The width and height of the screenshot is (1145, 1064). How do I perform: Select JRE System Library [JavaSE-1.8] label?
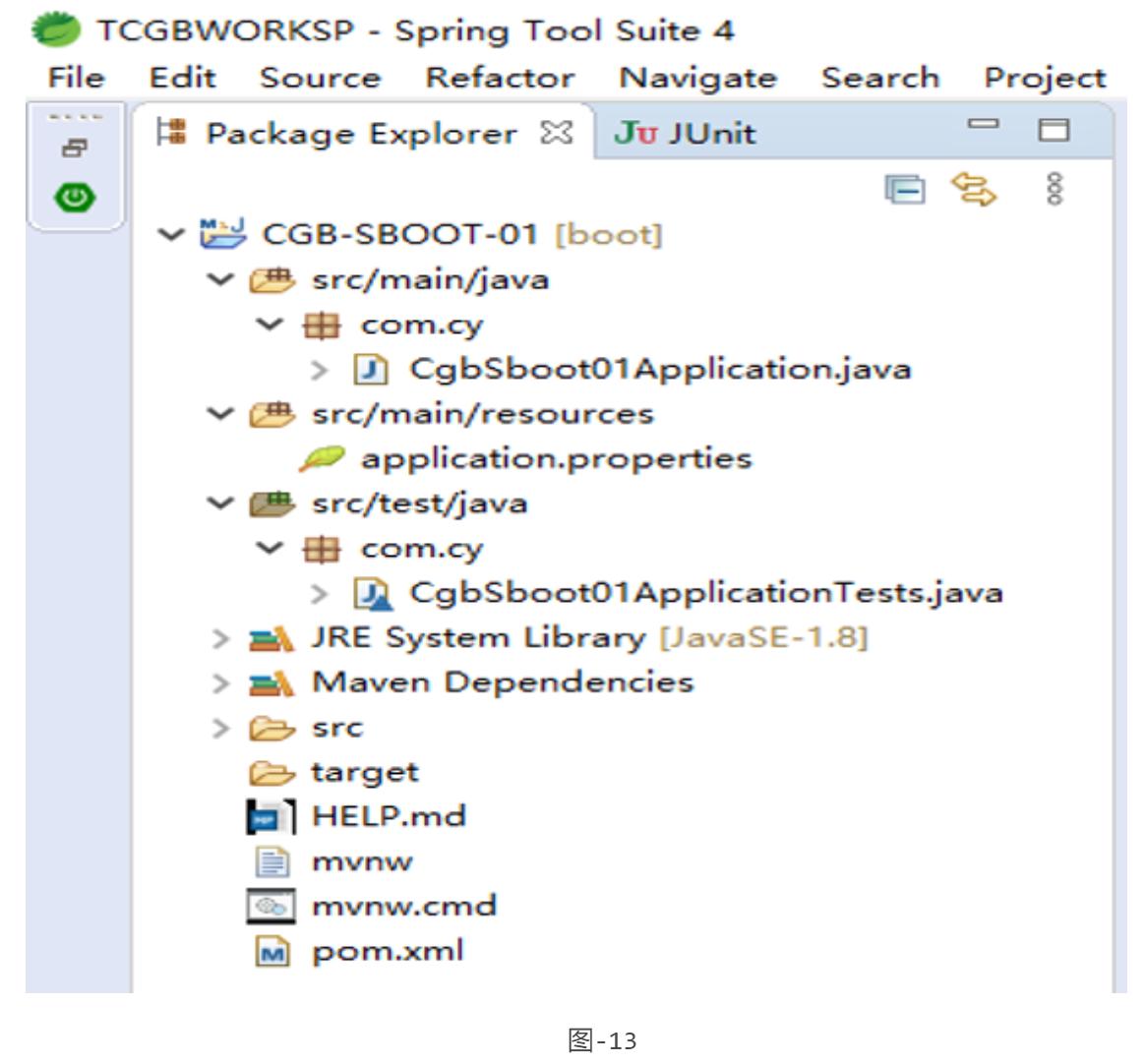(590, 638)
